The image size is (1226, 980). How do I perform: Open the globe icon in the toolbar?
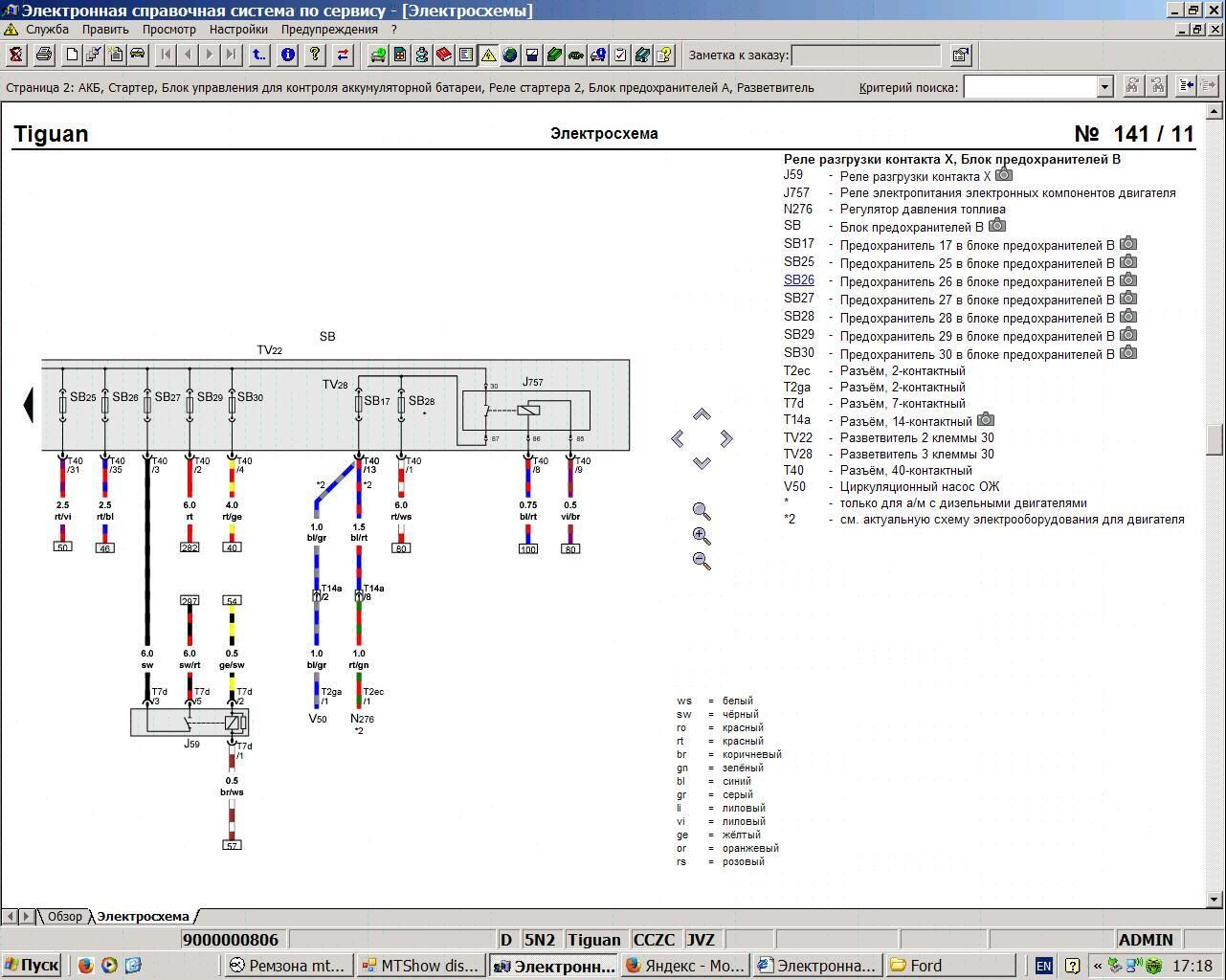[510, 55]
